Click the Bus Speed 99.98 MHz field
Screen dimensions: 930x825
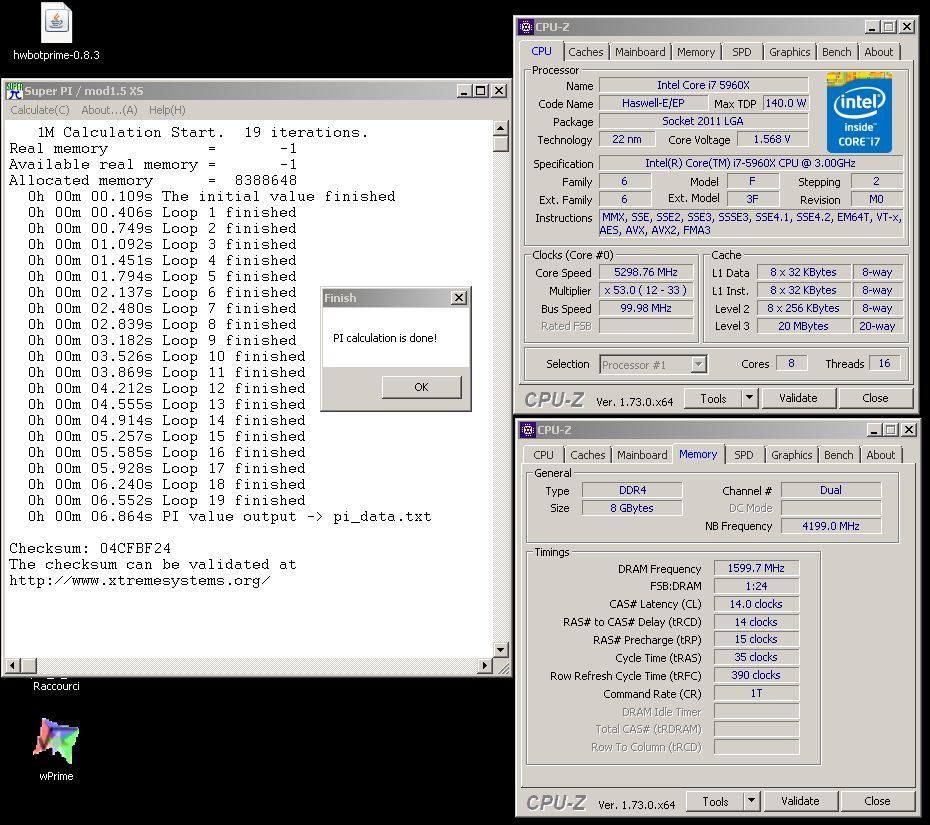tap(645, 308)
